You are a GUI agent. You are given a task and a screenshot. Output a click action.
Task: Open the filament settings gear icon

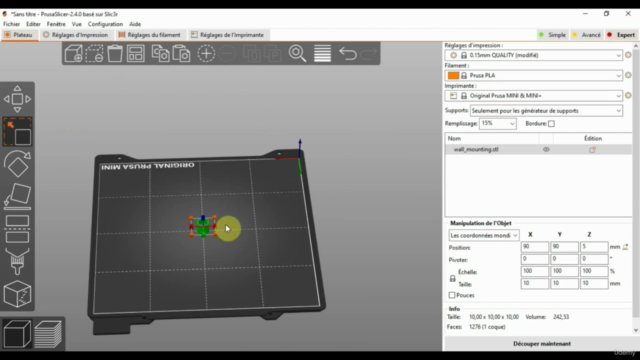[x=628, y=75]
